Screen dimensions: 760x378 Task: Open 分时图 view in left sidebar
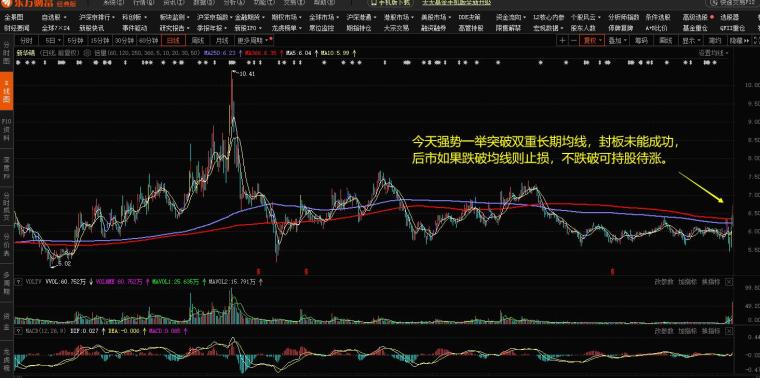(6, 52)
